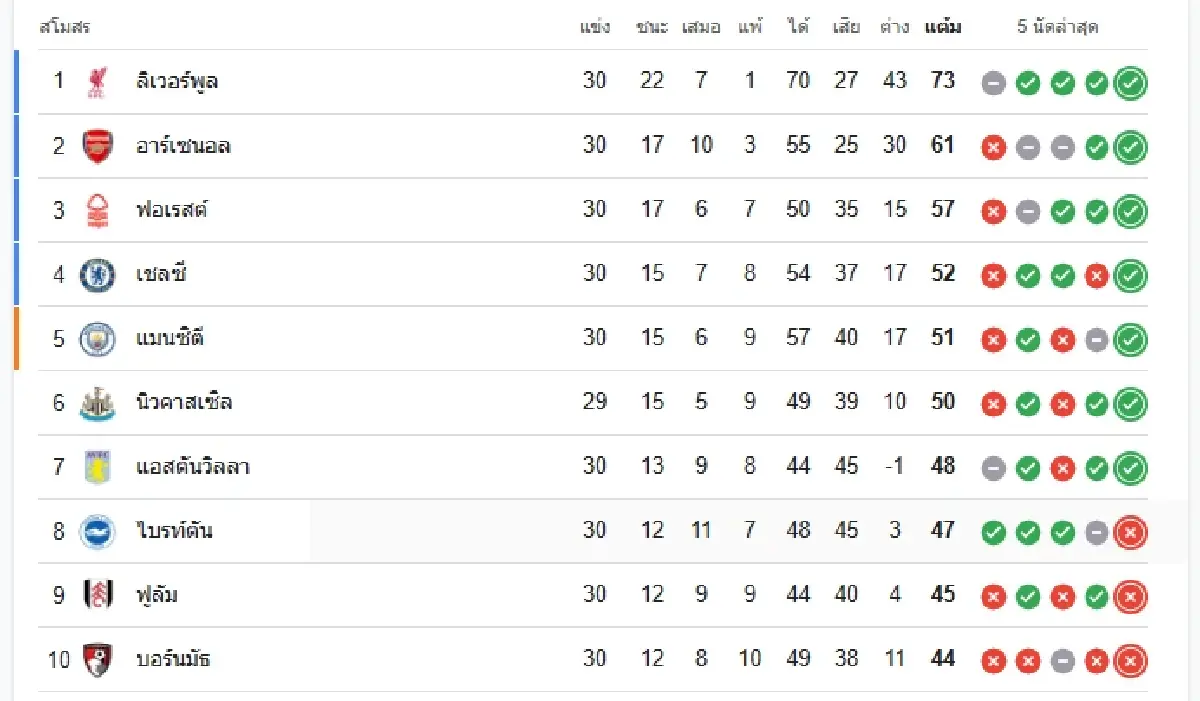
Task: Click the Fulham club crest icon
Action: pos(97,595)
